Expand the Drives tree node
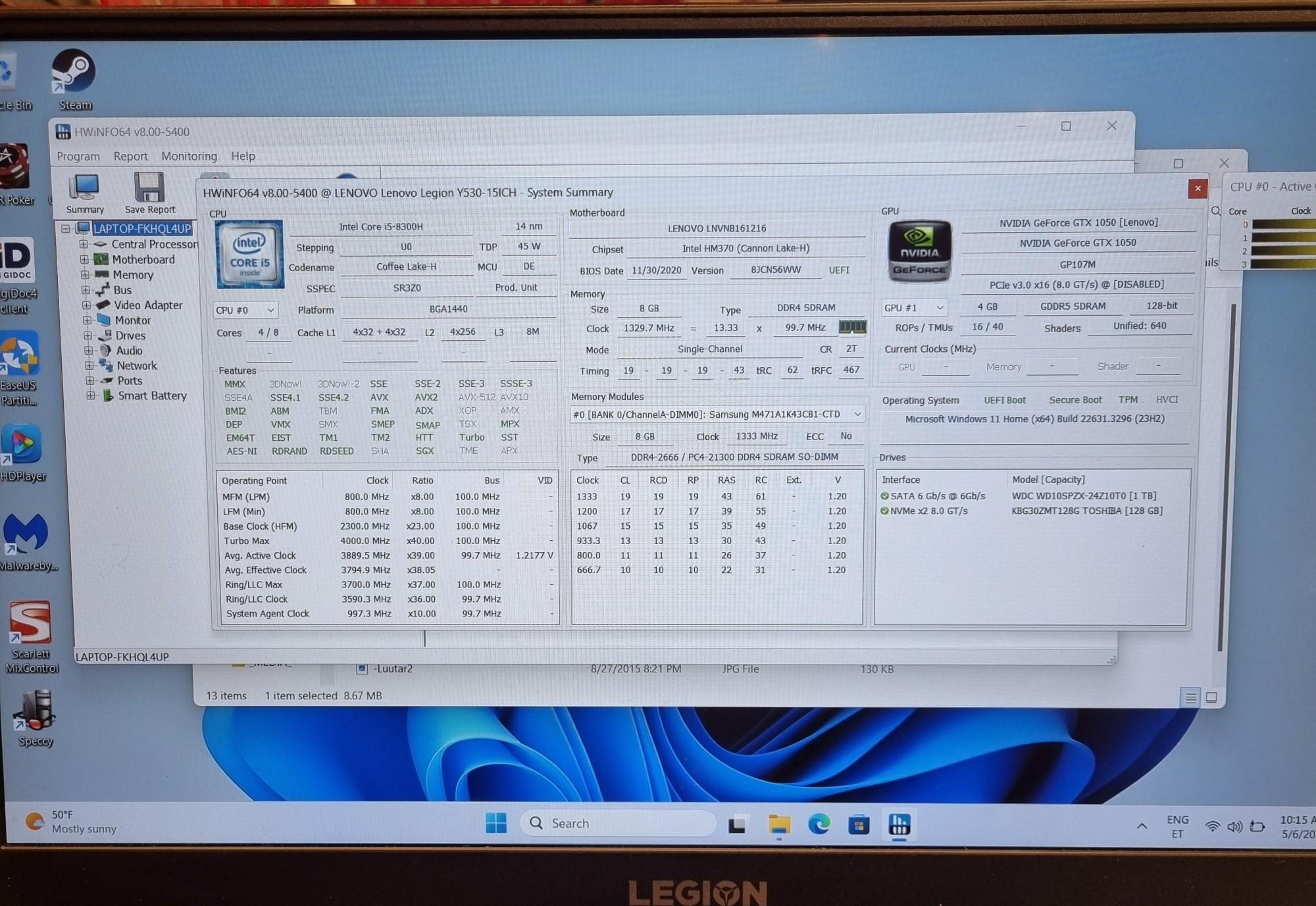The image size is (1316, 906). coord(88,335)
